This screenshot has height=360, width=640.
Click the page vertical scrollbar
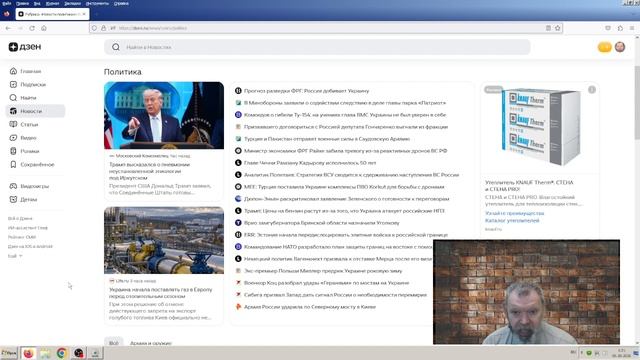click(637, 102)
